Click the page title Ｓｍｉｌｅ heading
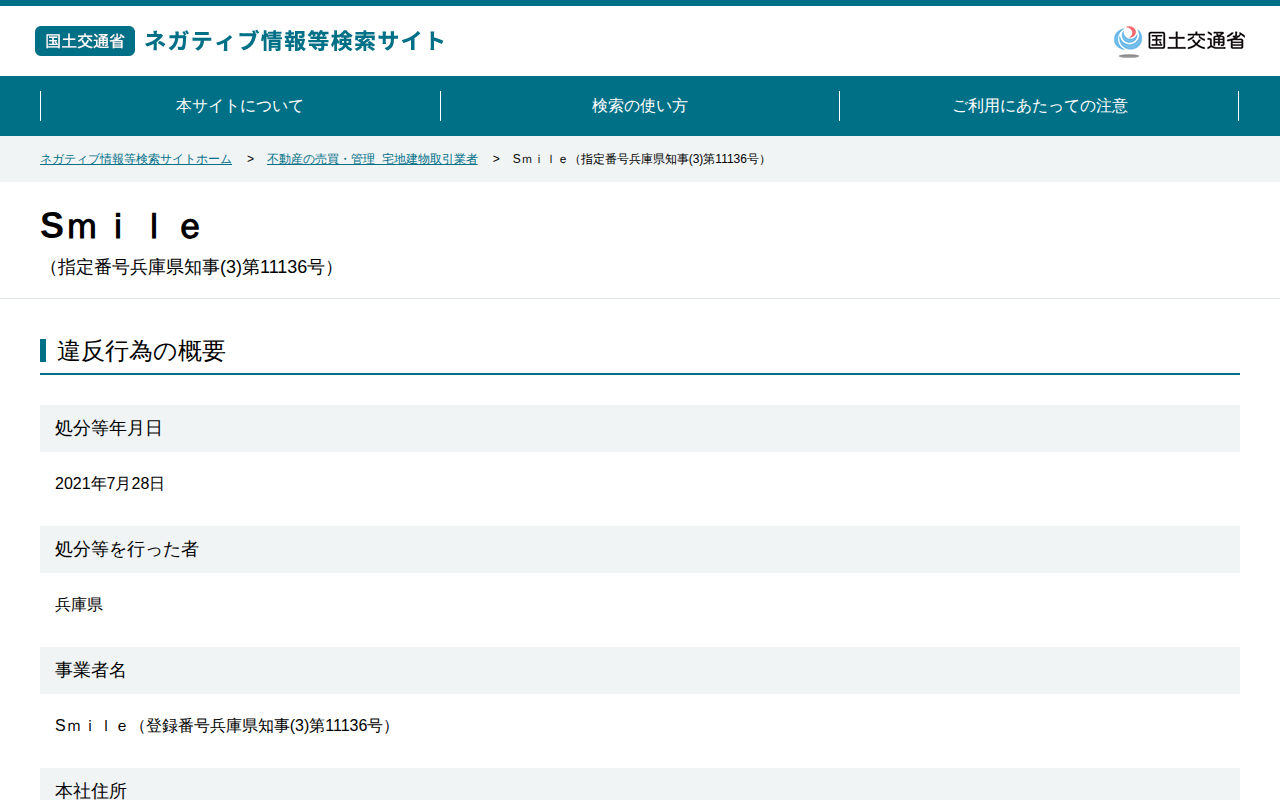The image size is (1280, 800). 121,226
